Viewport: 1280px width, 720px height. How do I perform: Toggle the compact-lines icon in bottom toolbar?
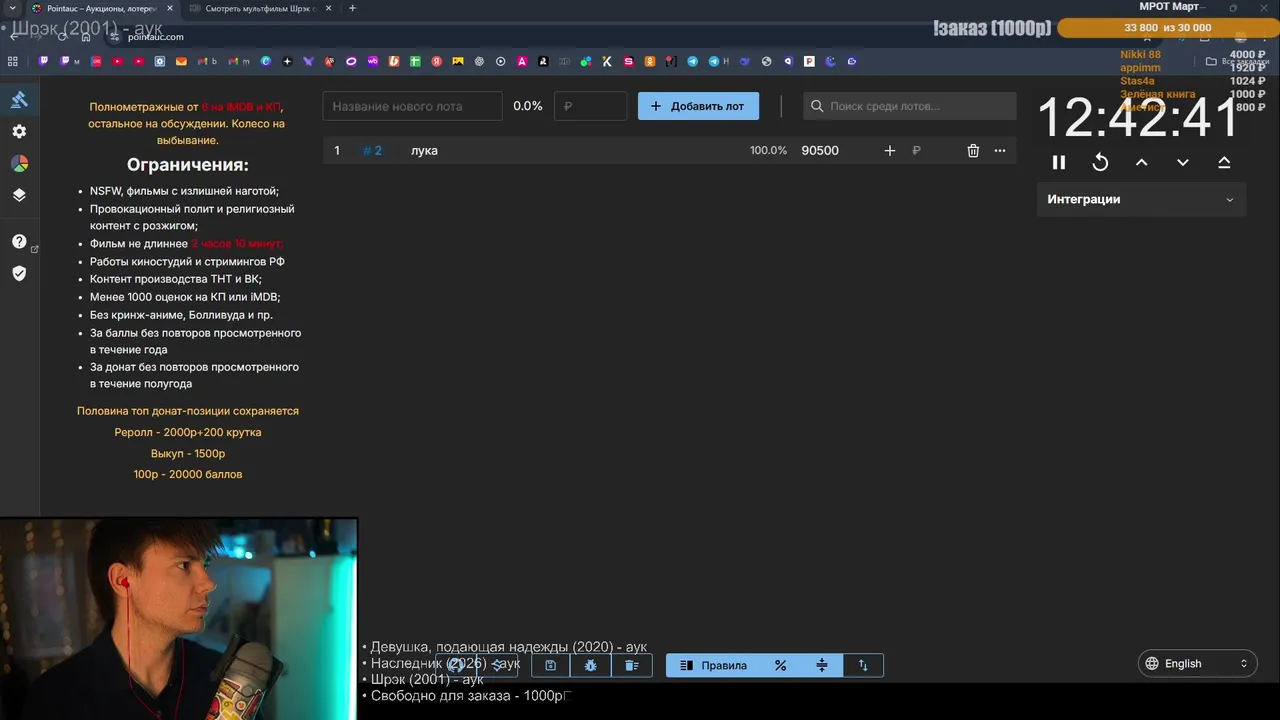(822, 665)
